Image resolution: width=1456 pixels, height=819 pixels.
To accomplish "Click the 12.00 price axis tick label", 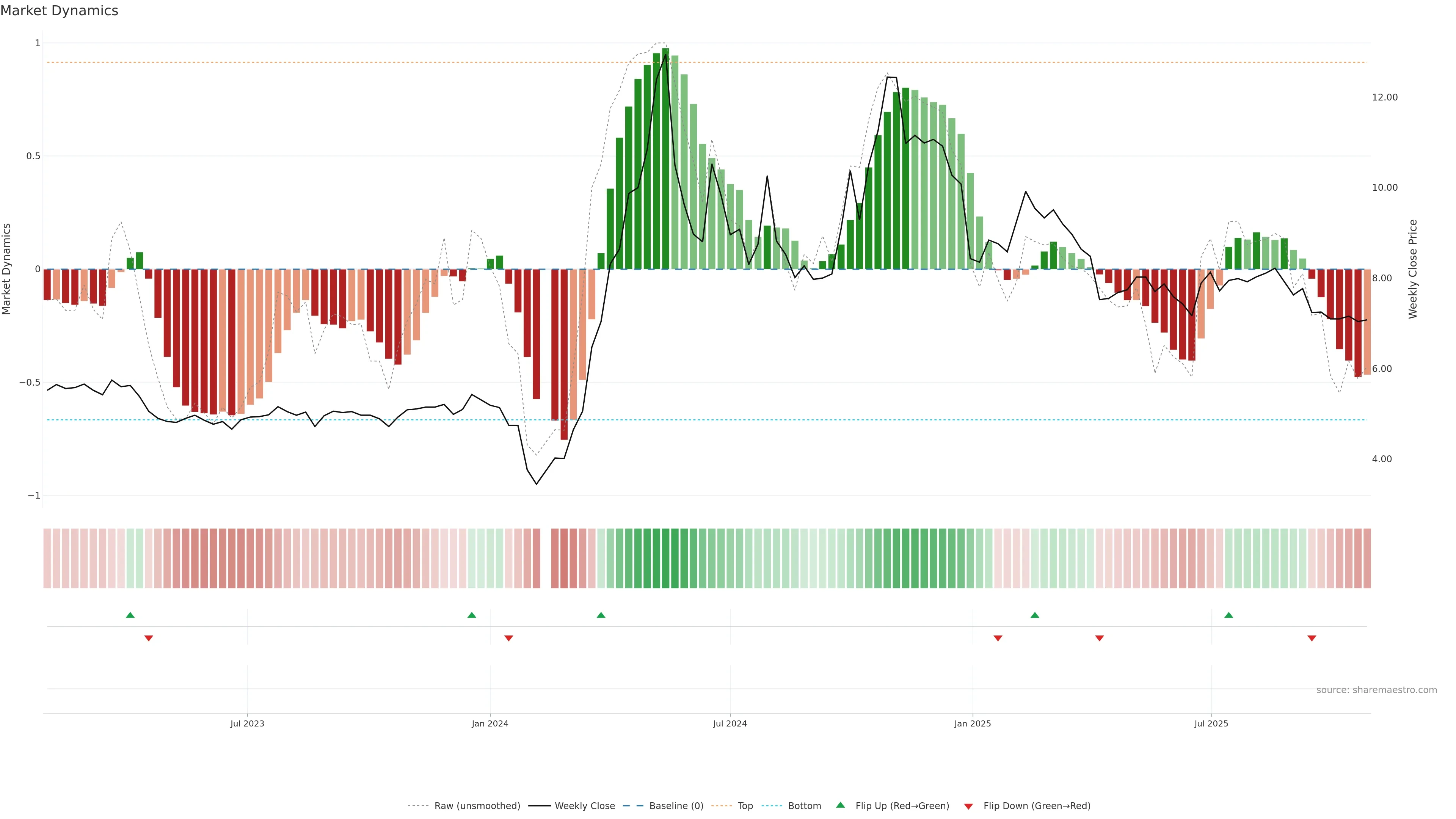I will coord(1384,97).
